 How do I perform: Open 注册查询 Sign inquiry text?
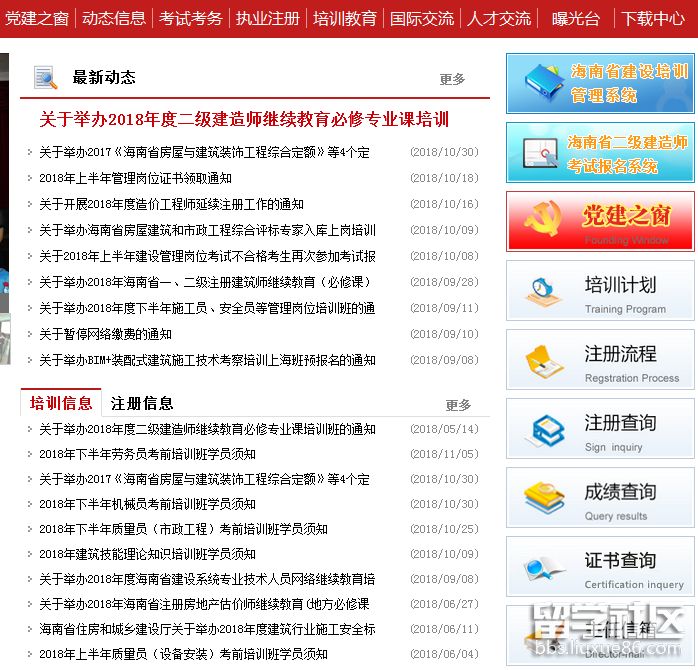click(x=620, y=433)
